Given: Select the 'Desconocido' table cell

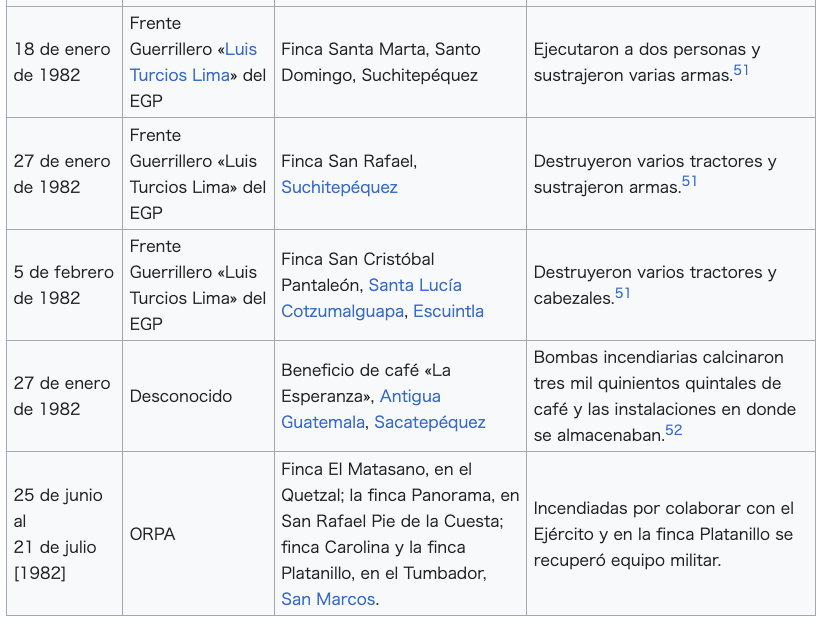Looking at the screenshot, I should 198,396.
